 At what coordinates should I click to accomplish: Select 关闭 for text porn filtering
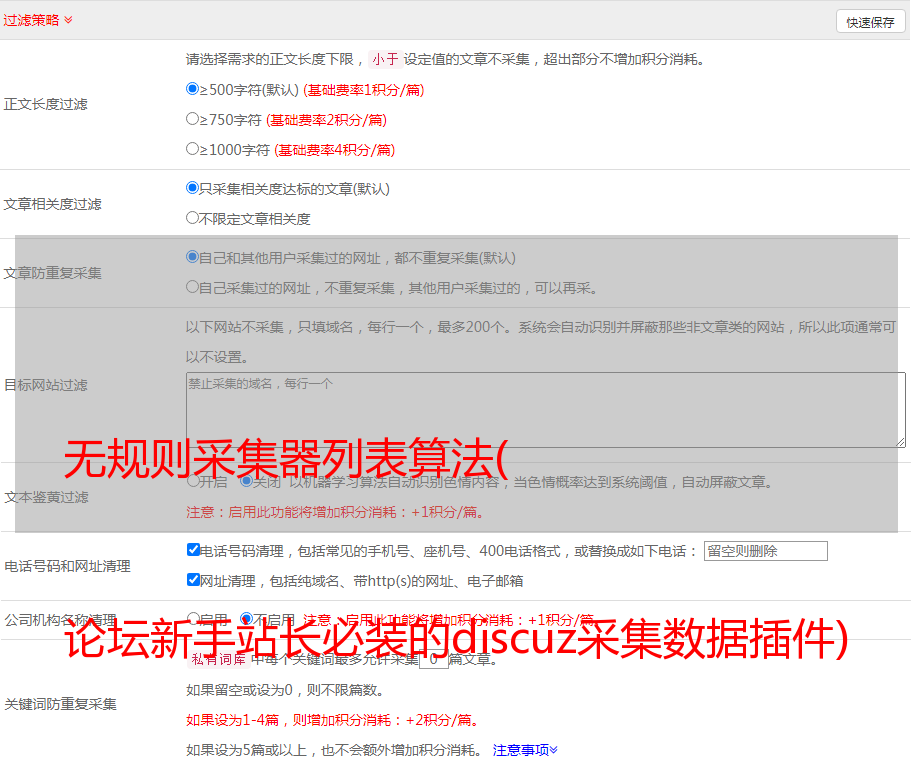coord(246,481)
